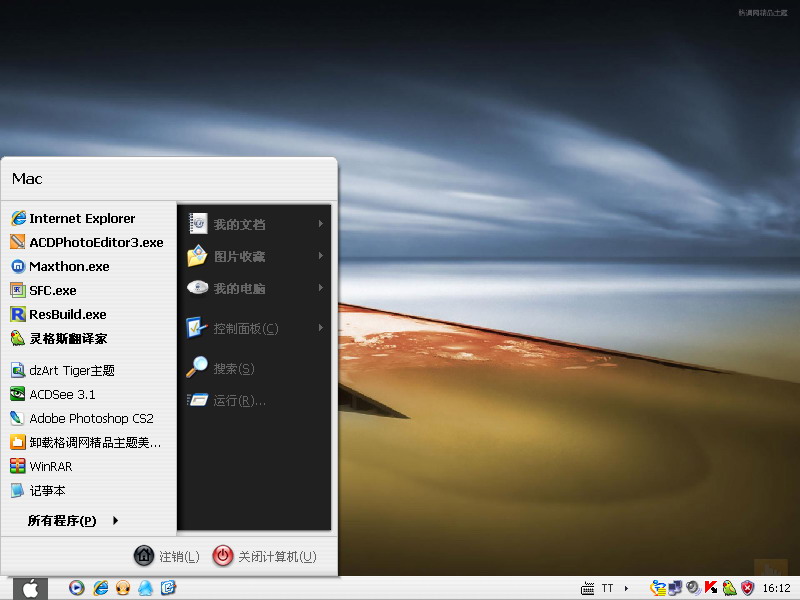
Task: Click the Photoshop CS2 feather icon
Action: tap(17, 418)
